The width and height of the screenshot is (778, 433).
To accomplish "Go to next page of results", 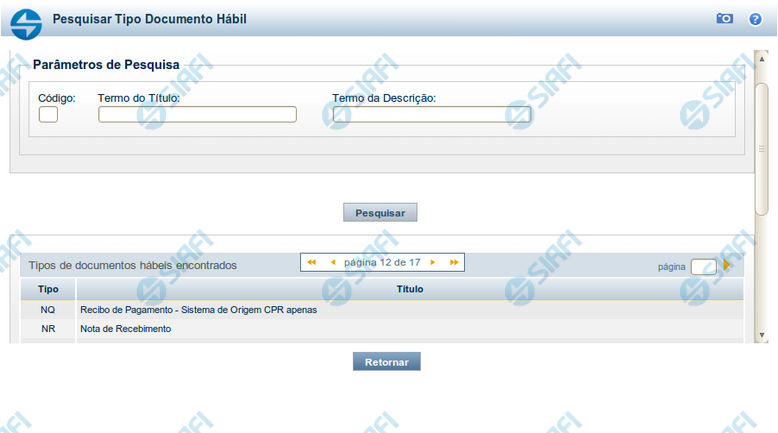I will pyautogui.click(x=432, y=262).
